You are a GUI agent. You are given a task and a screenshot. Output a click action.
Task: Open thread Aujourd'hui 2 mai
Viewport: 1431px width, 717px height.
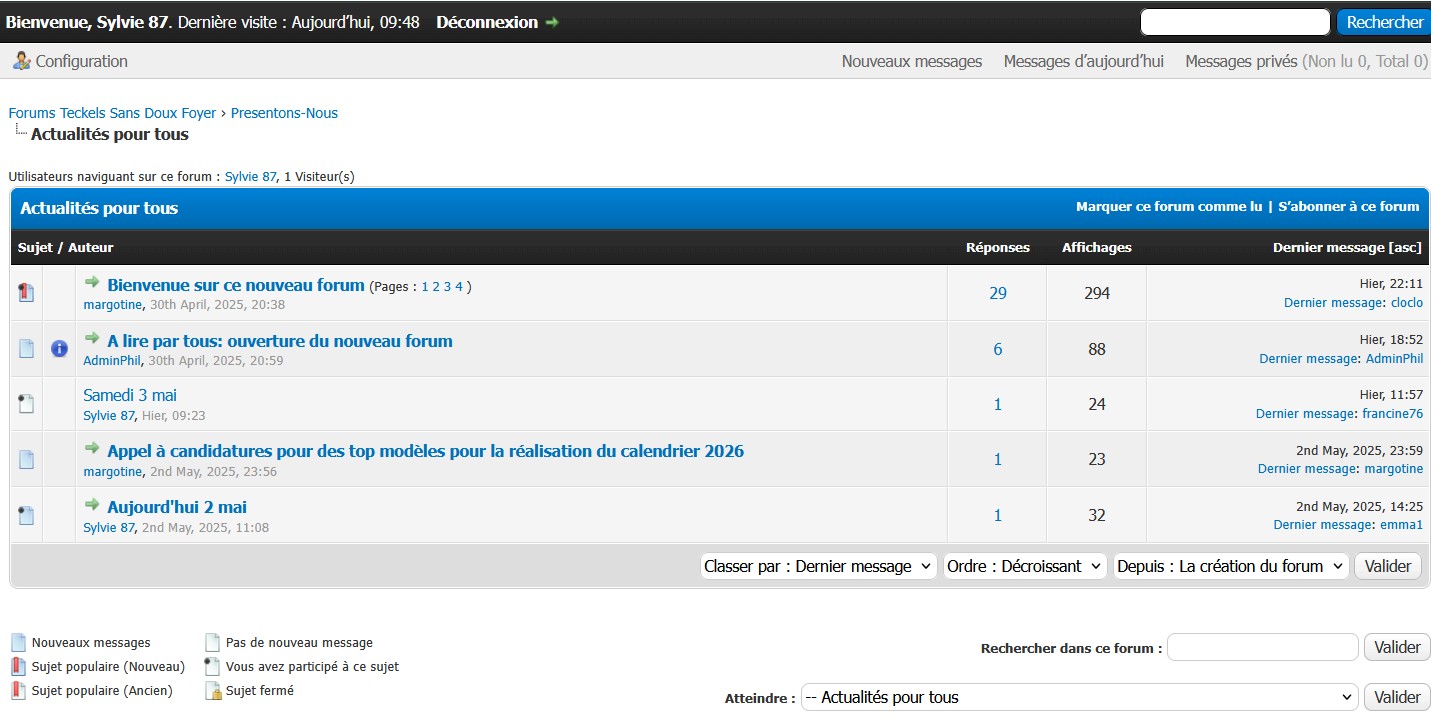tap(177, 507)
